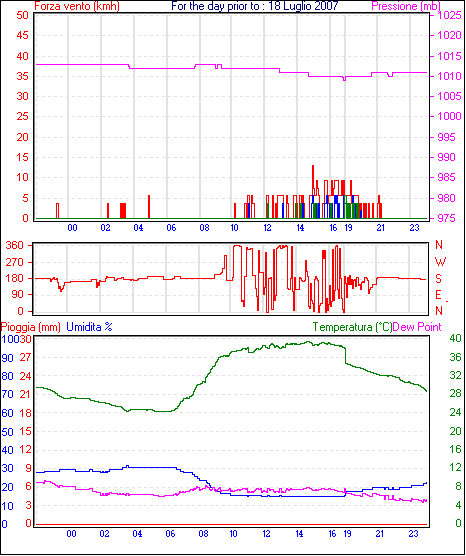The width and height of the screenshot is (466, 556).
Task: Click the compass letter W
Action: (x=440, y=262)
